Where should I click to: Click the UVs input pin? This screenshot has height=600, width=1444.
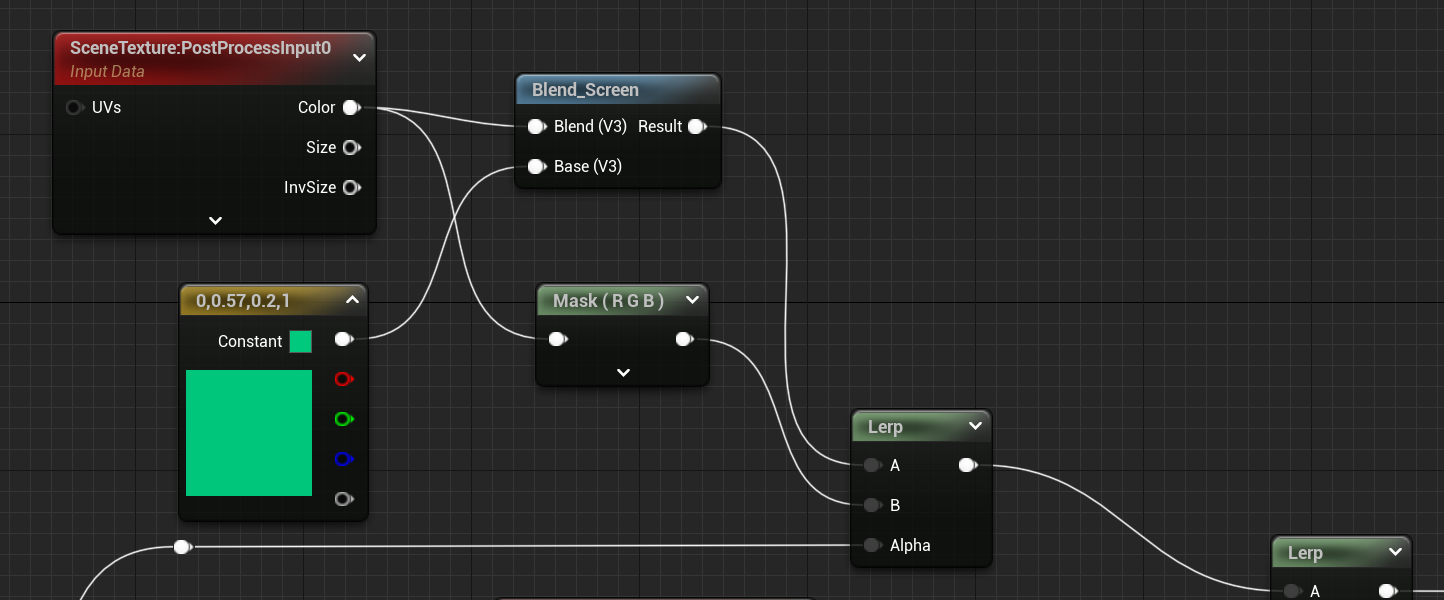point(75,108)
